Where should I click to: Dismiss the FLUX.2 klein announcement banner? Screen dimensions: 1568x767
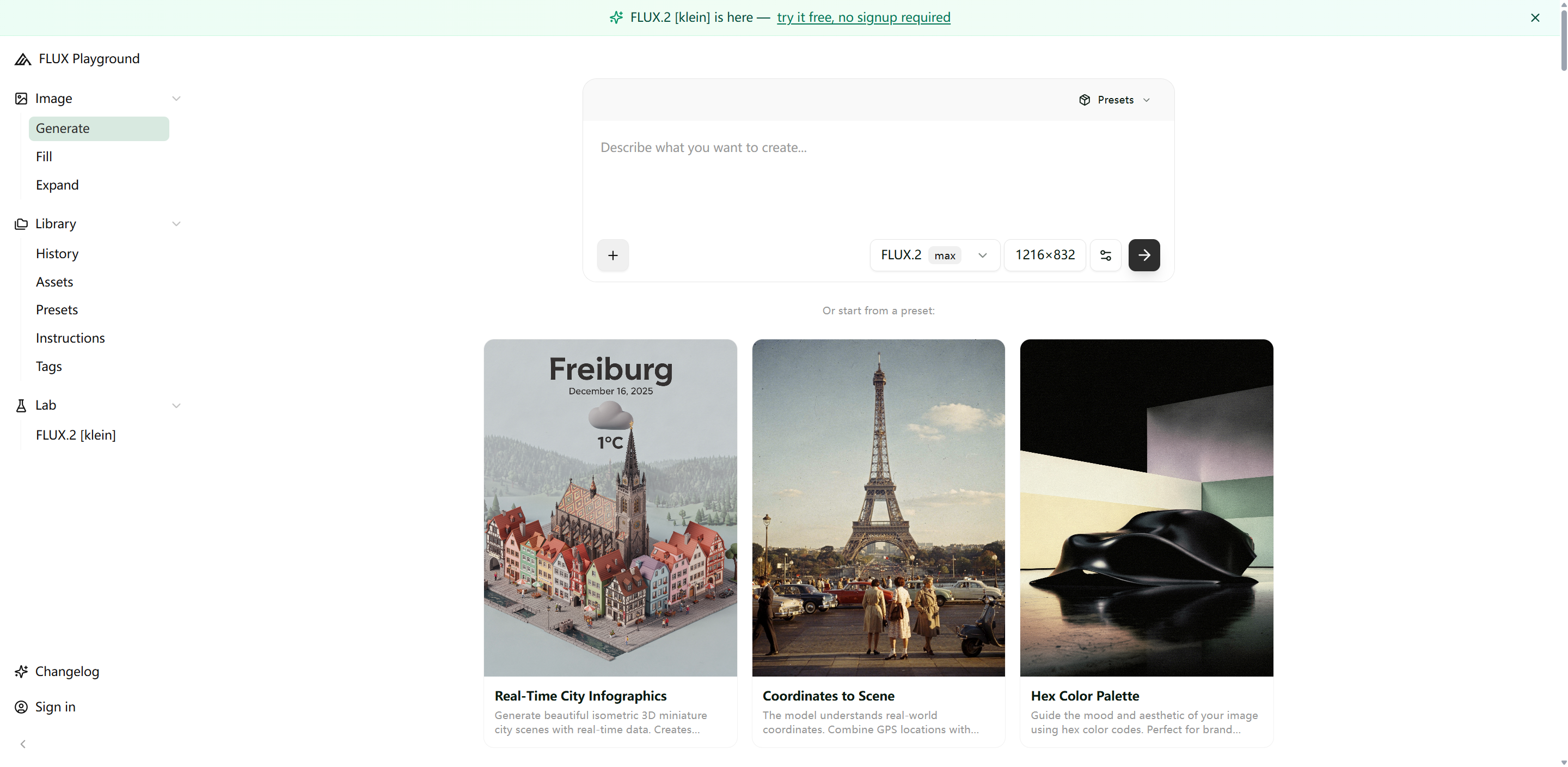click(x=1535, y=17)
